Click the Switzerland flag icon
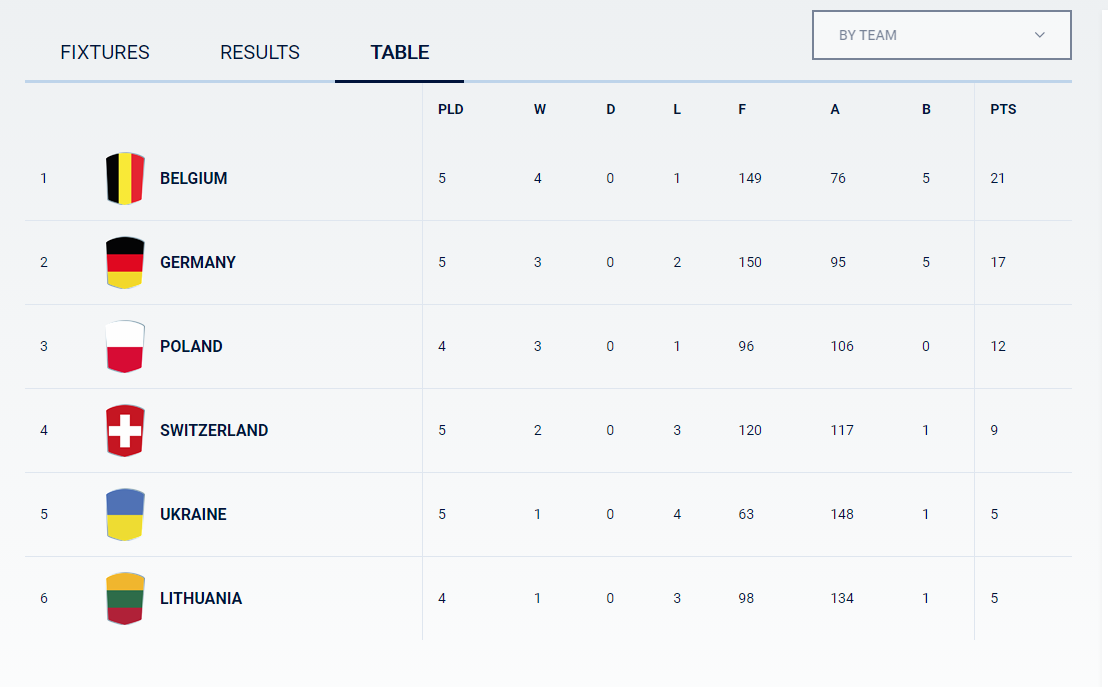Image resolution: width=1108 pixels, height=687 pixels. click(x=125, y=431)
